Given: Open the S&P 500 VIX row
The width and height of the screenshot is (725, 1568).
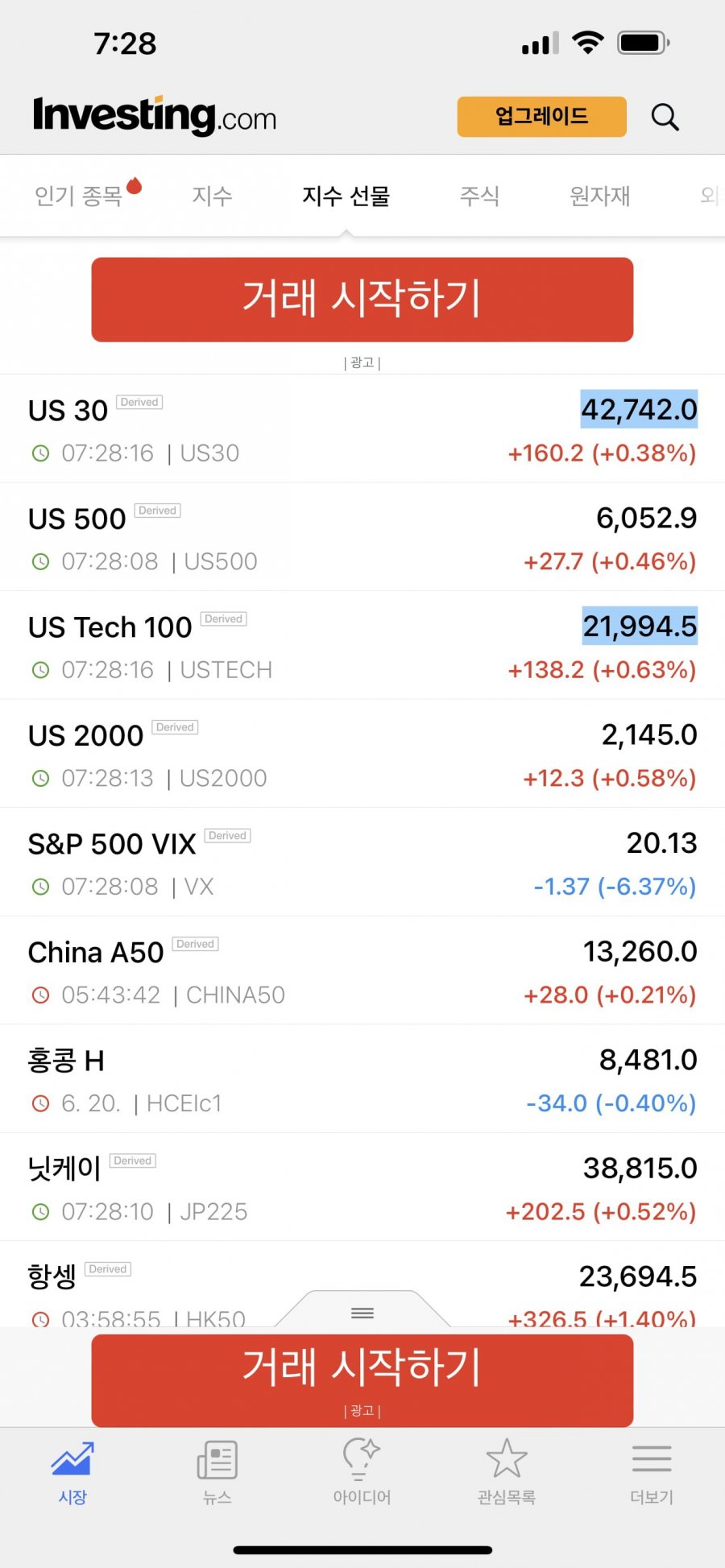Looking at the screenshot, I should click(362, 862).
